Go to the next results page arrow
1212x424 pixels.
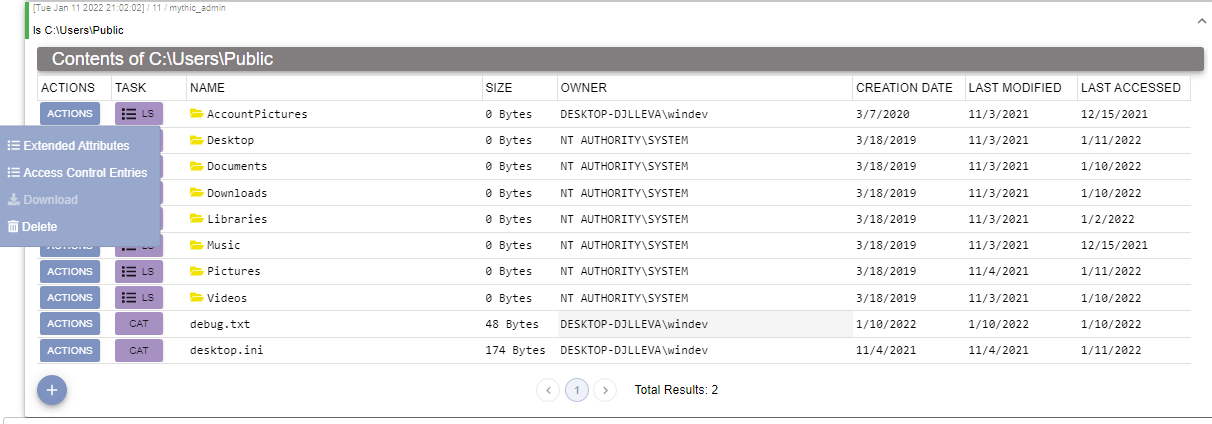(x=605, y=390)
